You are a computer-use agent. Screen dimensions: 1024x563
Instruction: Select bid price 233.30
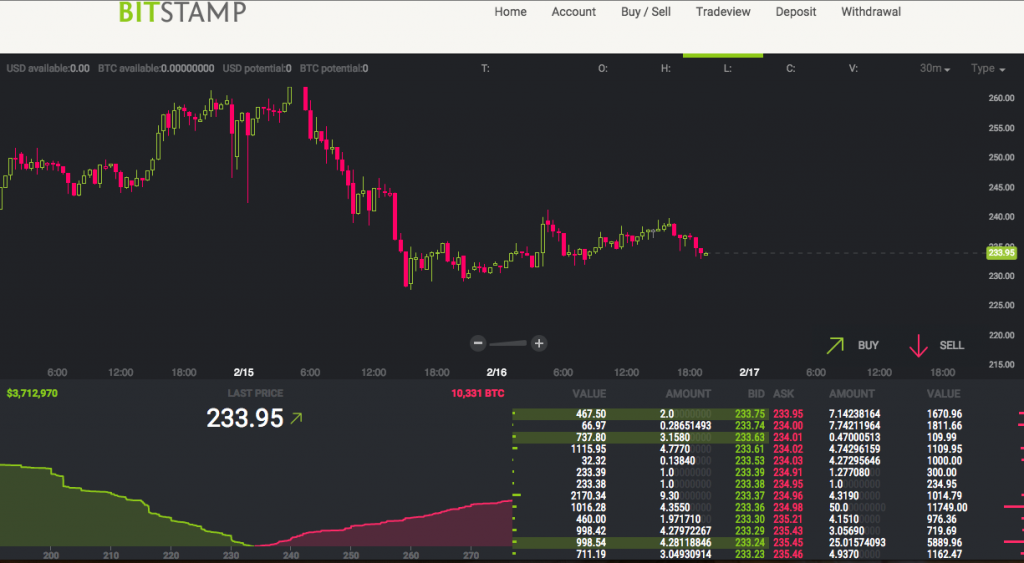[x=750, y=519]
